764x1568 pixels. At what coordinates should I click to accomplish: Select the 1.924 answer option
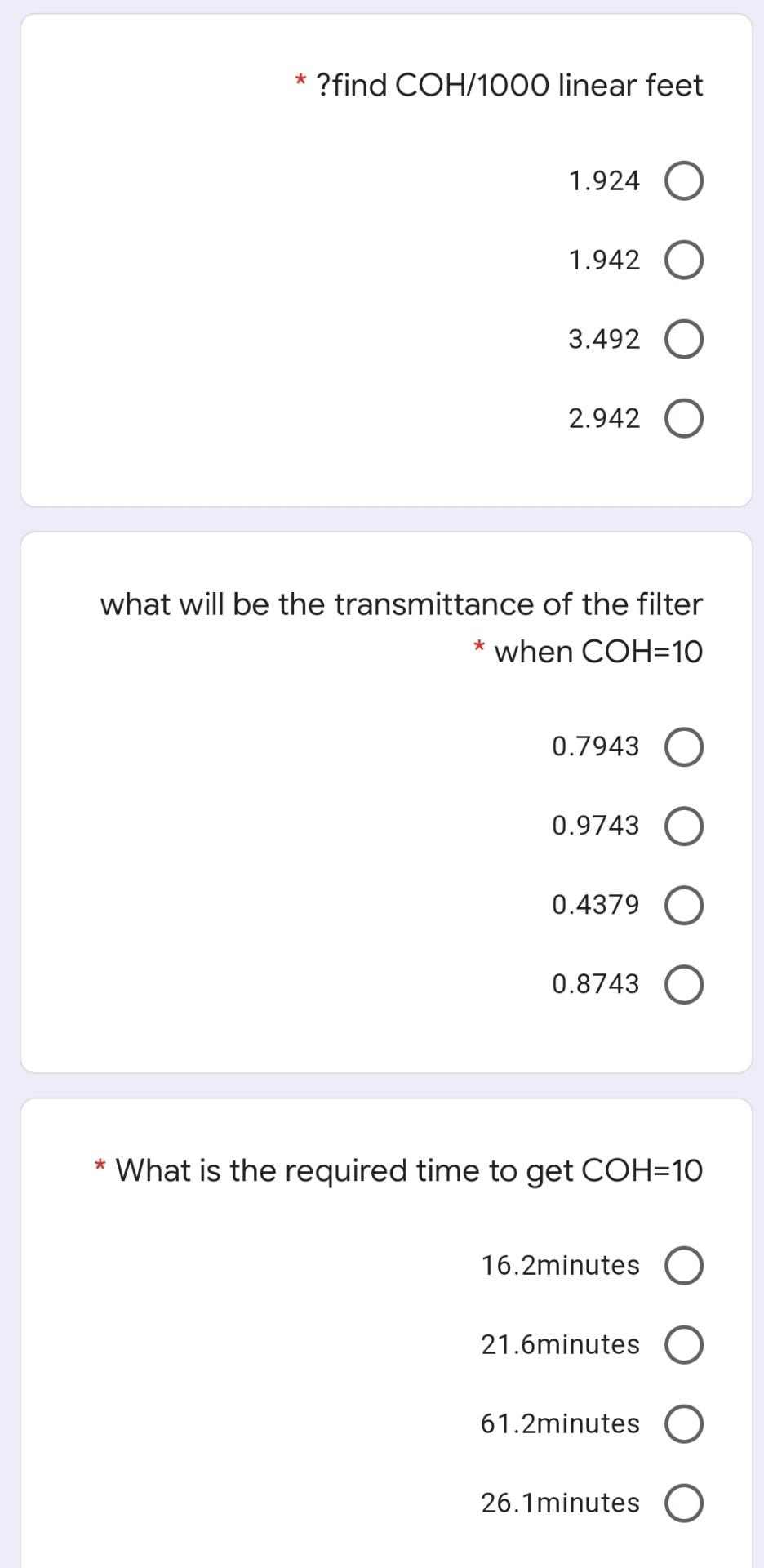coord(686,180)
